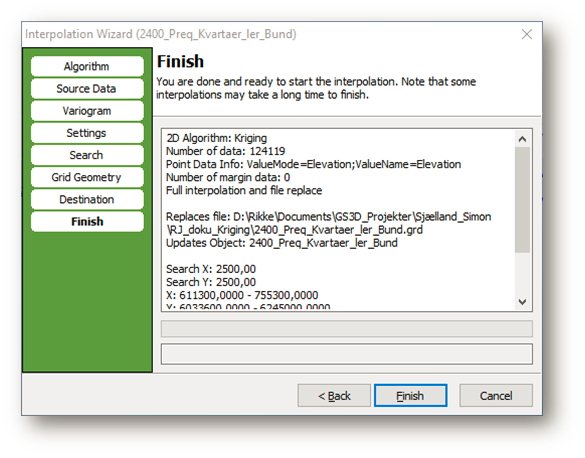The width and height of the screenshot is (585, 458).
Task: Cancel the Interpolation Wizard
Action: click(x=496, y=396)
